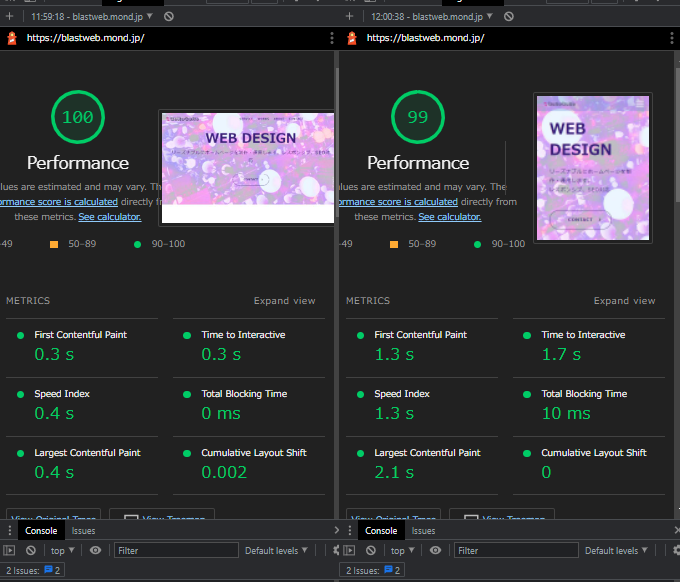Expand Total Blocking Time 0 ms metric
This screenshot has height=582, width=680.
(x=249, y=407)
